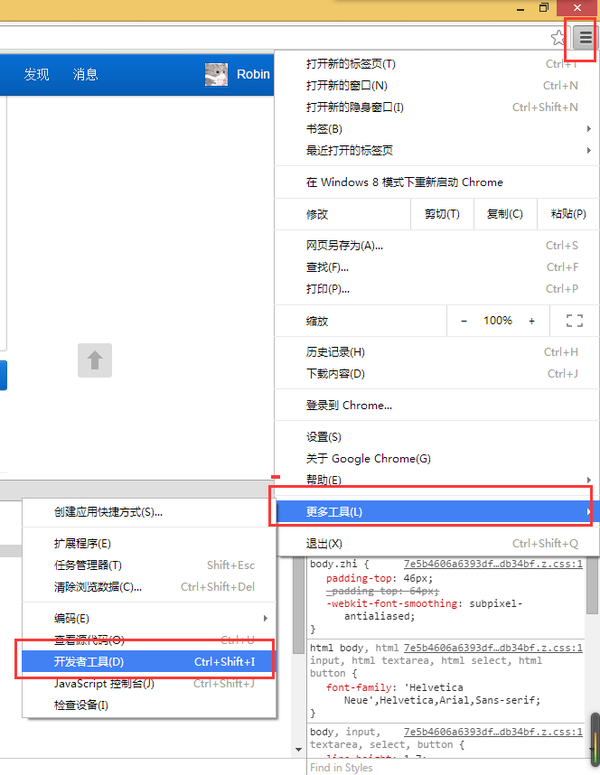Image resolution: width=600 pixels, height=775 pixels.
Task: Expand 更多工具(L) submenu
Action: click(437, 512)
